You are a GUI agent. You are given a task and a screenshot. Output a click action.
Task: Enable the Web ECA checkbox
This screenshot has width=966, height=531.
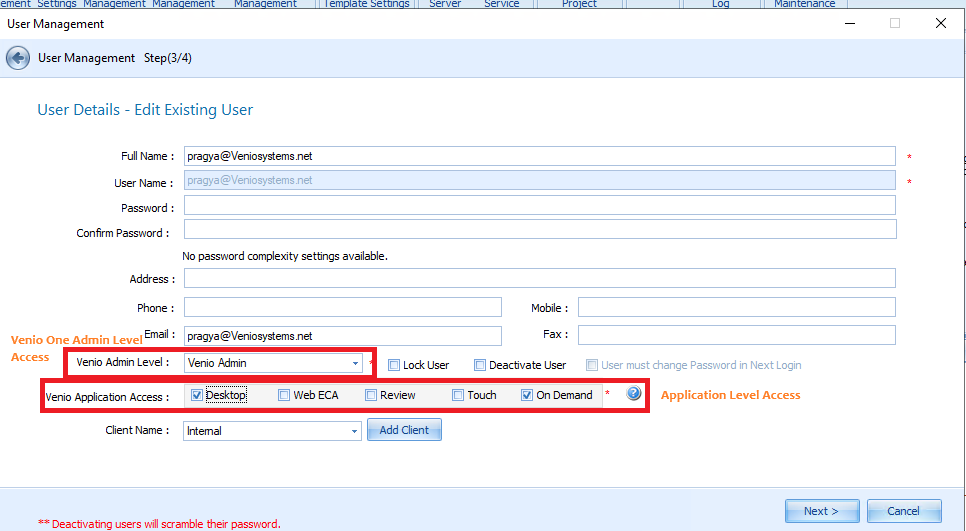click(x=283, y=395)
